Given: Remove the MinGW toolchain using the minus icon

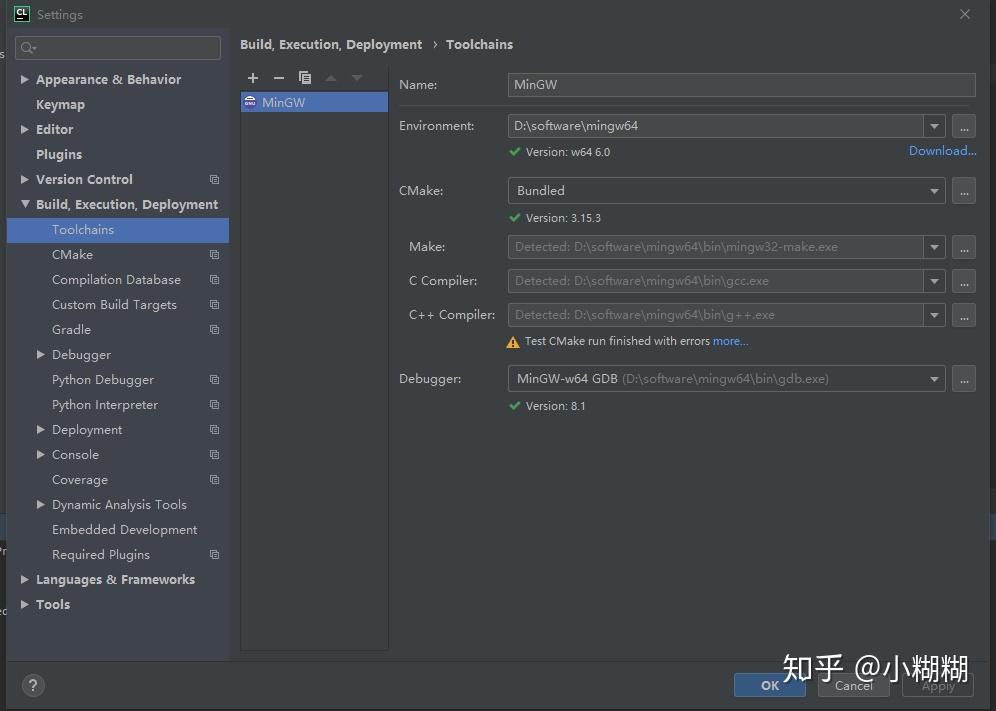Looking at the screenshot, I should pyautogui.click(x=279, y=78).
